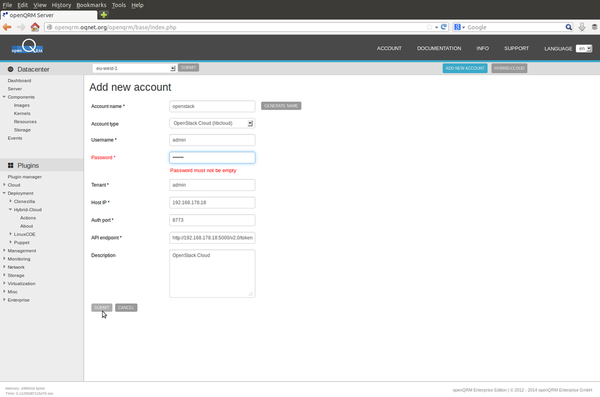Focus the Password field
Viewport: 600px width, 397px height.
212,157
